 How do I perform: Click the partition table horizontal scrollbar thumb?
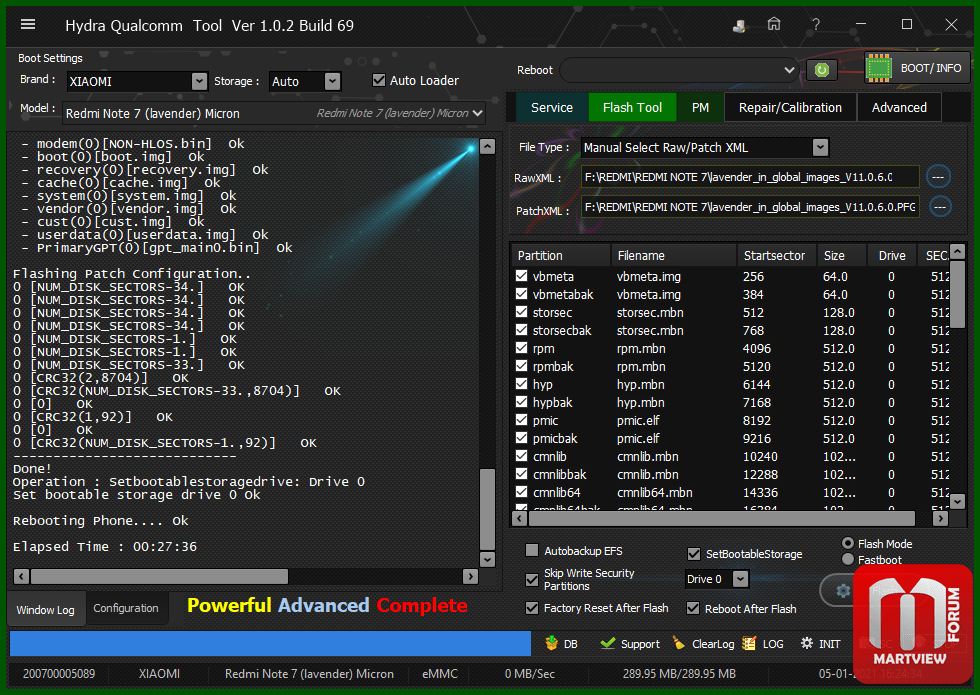point(722,518)
